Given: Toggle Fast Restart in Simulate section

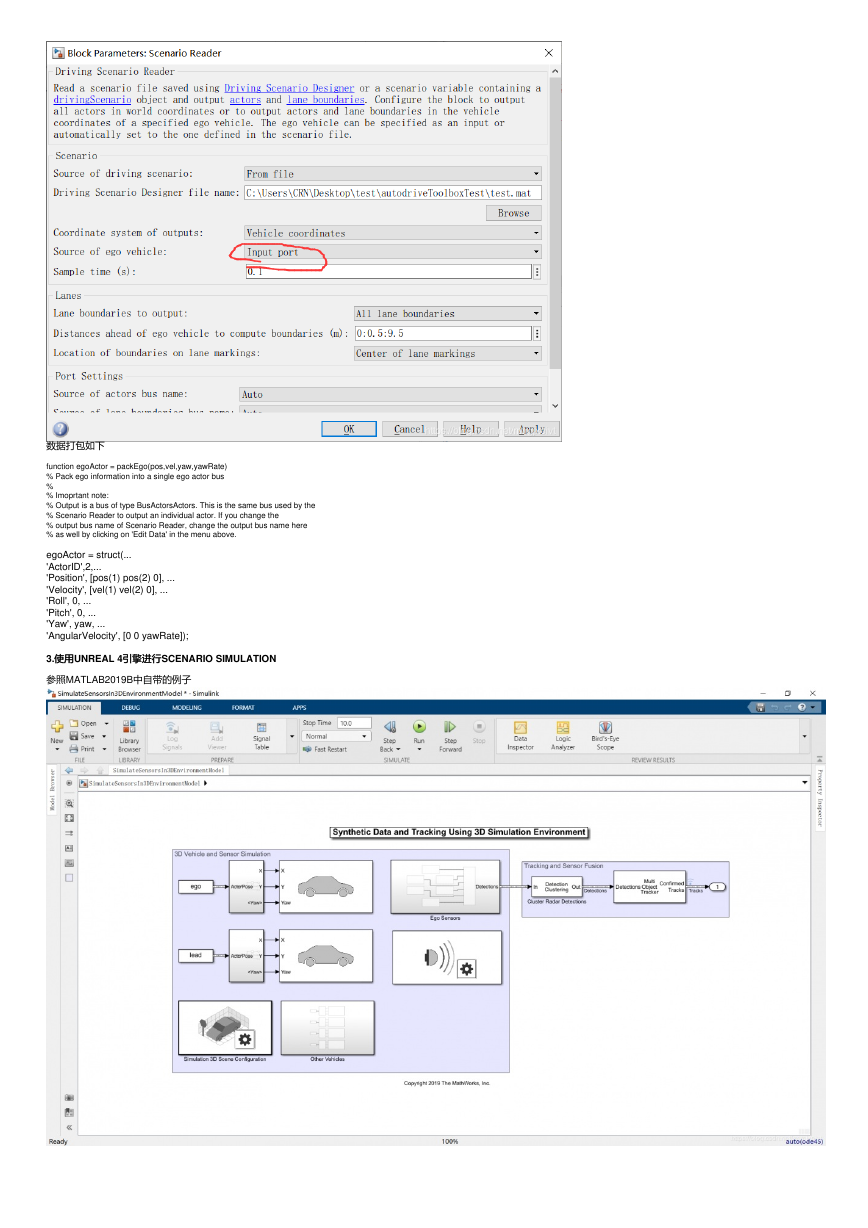Looking at the screenshot, I should 325,749.
